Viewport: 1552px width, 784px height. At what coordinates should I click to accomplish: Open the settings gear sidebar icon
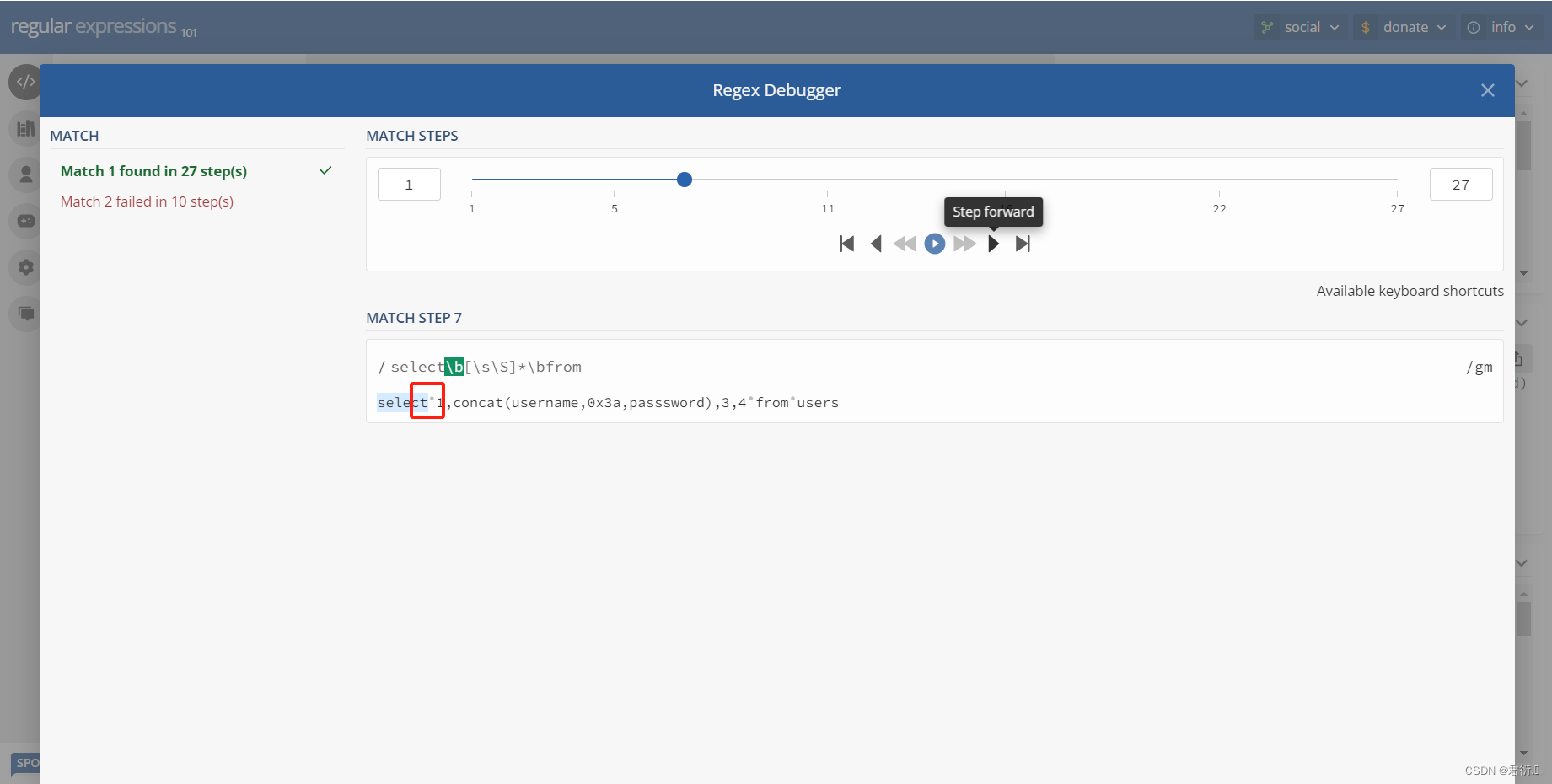[x=26, y=267]
